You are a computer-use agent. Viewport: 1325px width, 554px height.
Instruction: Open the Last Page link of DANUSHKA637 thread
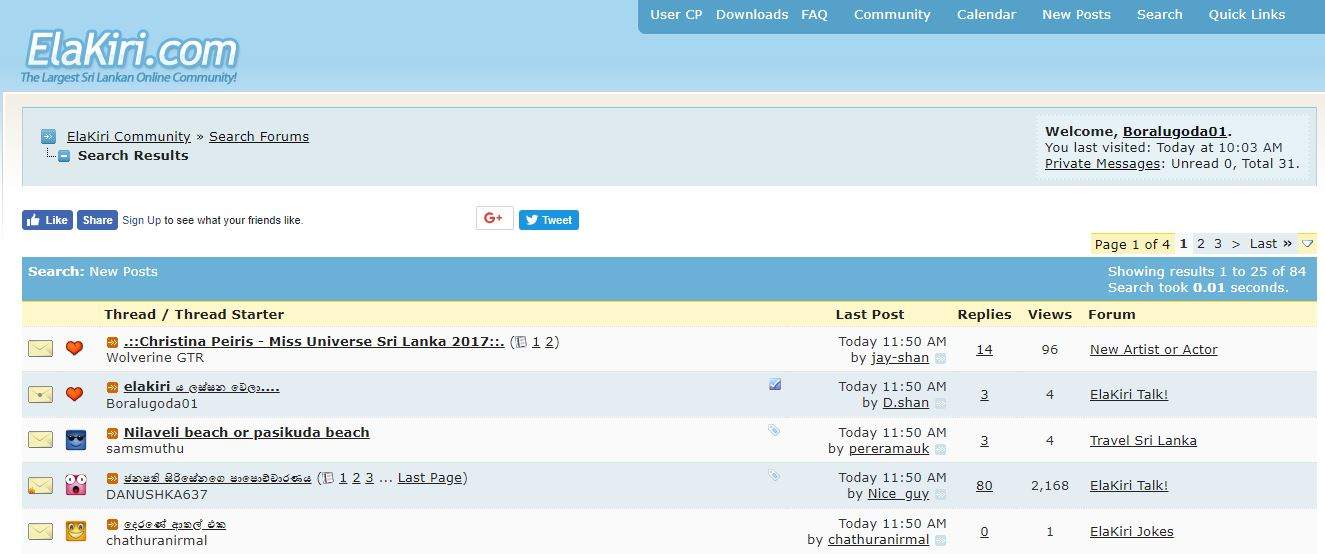click(x=430, y=478)
